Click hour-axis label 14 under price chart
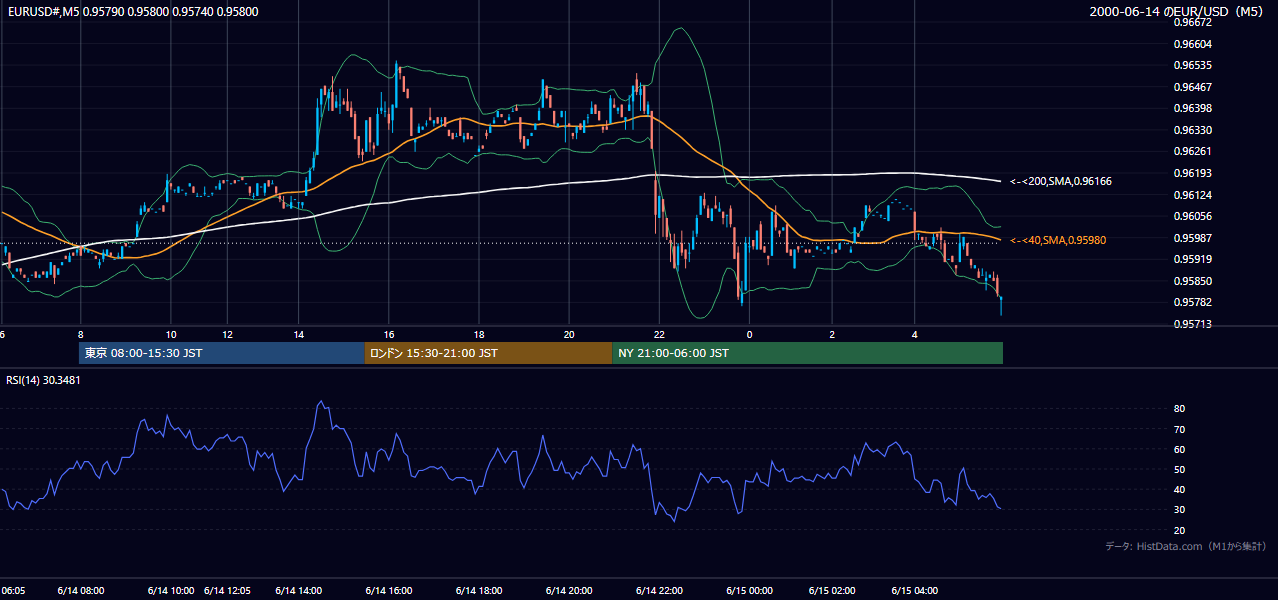Image resolution: width=1278 pixels, height=600 pixels. 299,334
